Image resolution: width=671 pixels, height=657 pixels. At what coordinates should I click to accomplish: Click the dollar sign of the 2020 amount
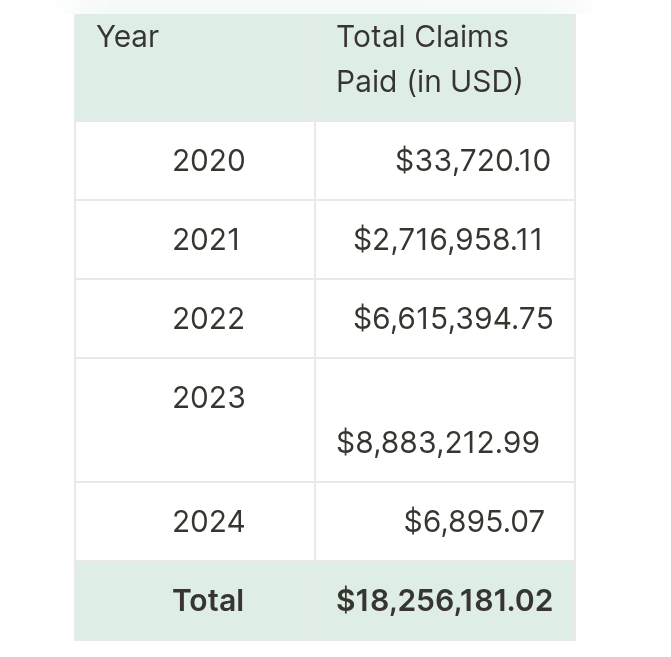(x=404, y=161)
